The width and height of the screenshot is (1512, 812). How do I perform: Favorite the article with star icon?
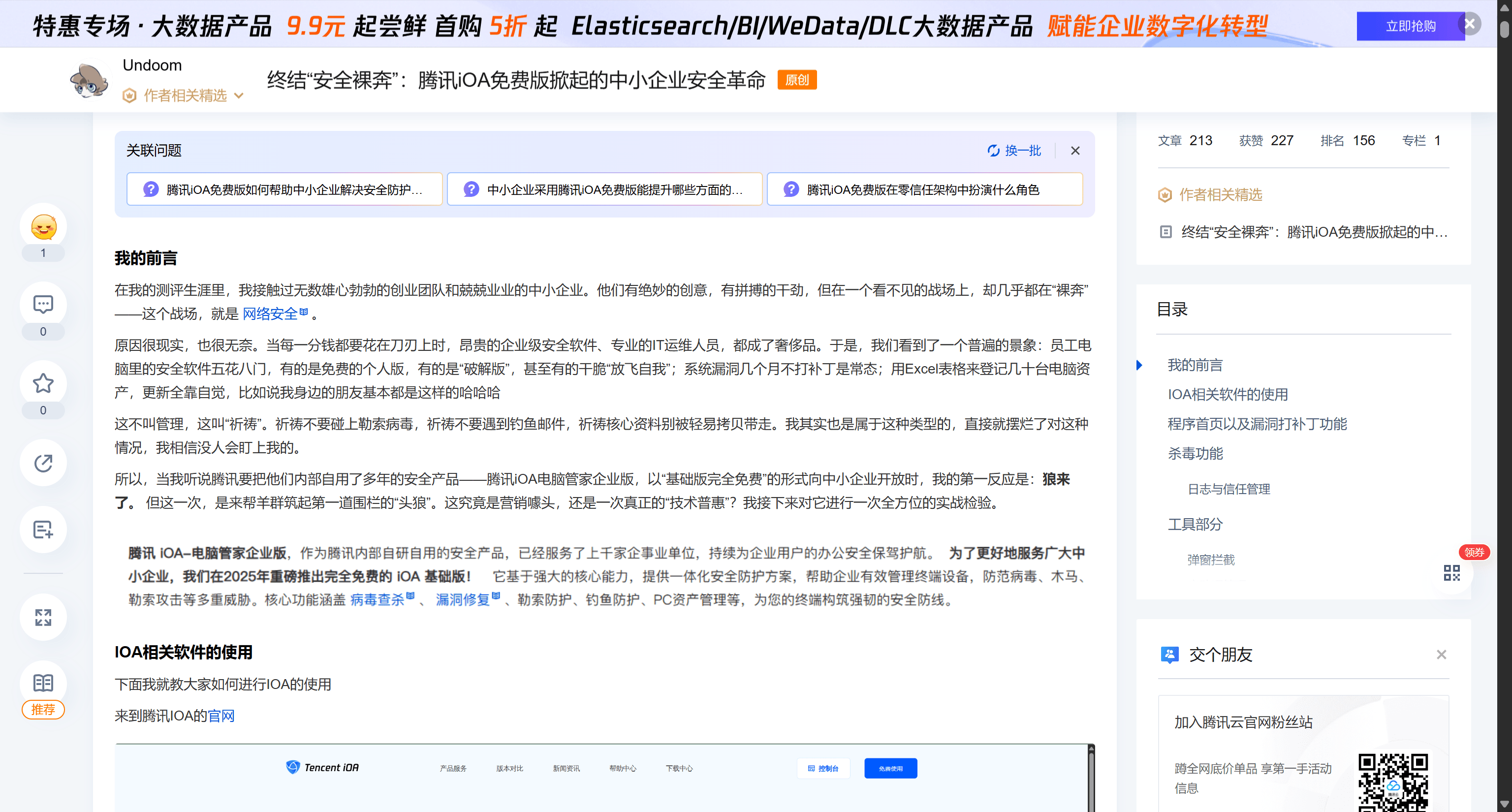pyautogui.click(x=43, y=384)
